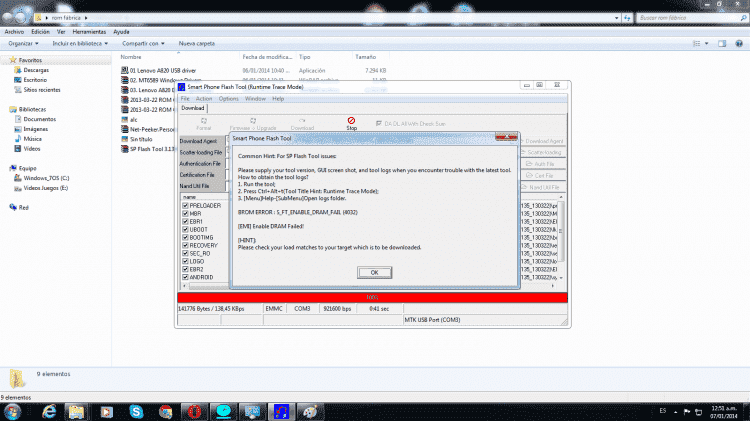Open the view options dropdown arrow
Image resolution: width=750 pixels, height=421 pixels.
tap(706, 44)
